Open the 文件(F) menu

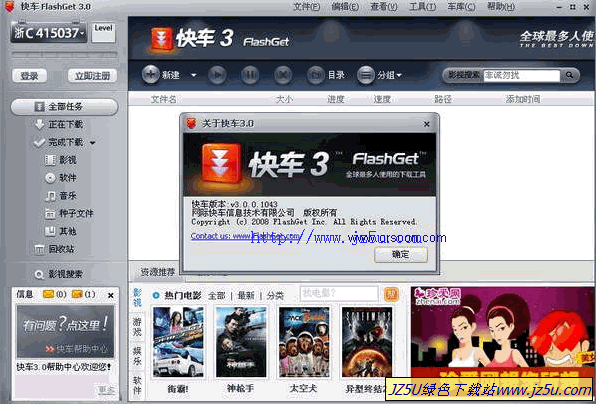click(x=306, y=7)
